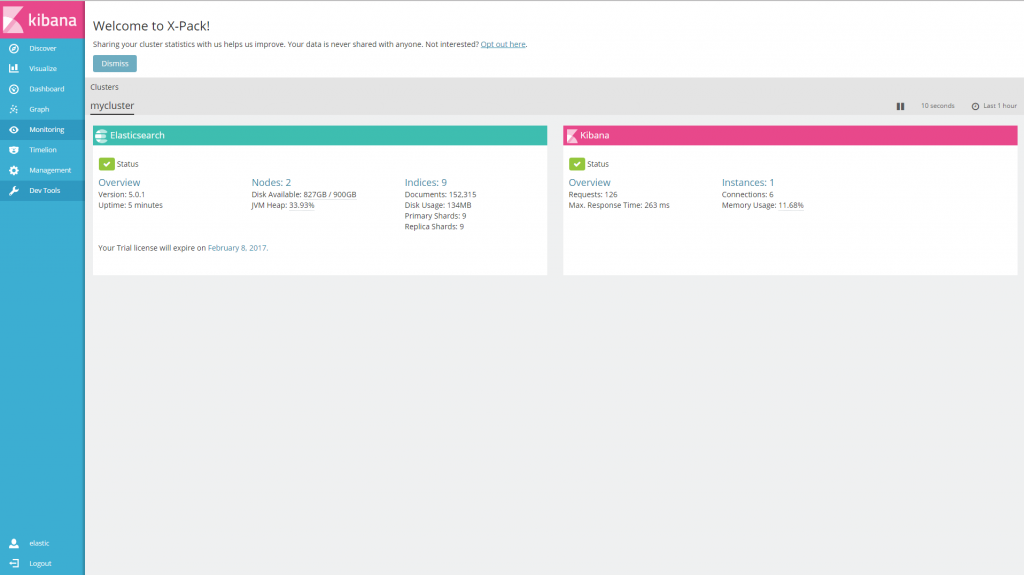Open the Management gear icon
This screenshot has height=575, width=1024.
click(14, 170)
